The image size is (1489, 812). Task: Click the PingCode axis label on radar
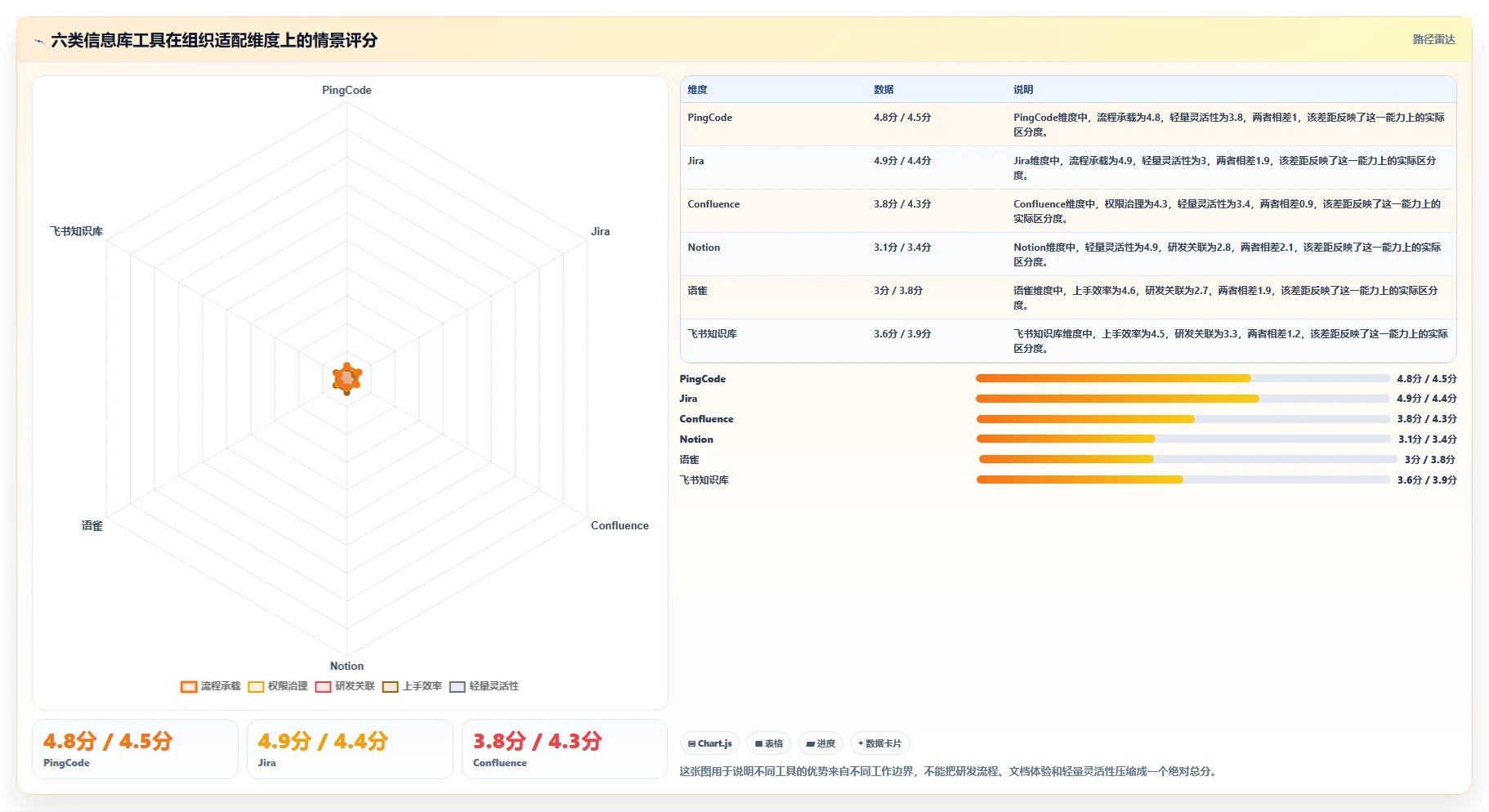pyautogui.click(x=347, y=90)
